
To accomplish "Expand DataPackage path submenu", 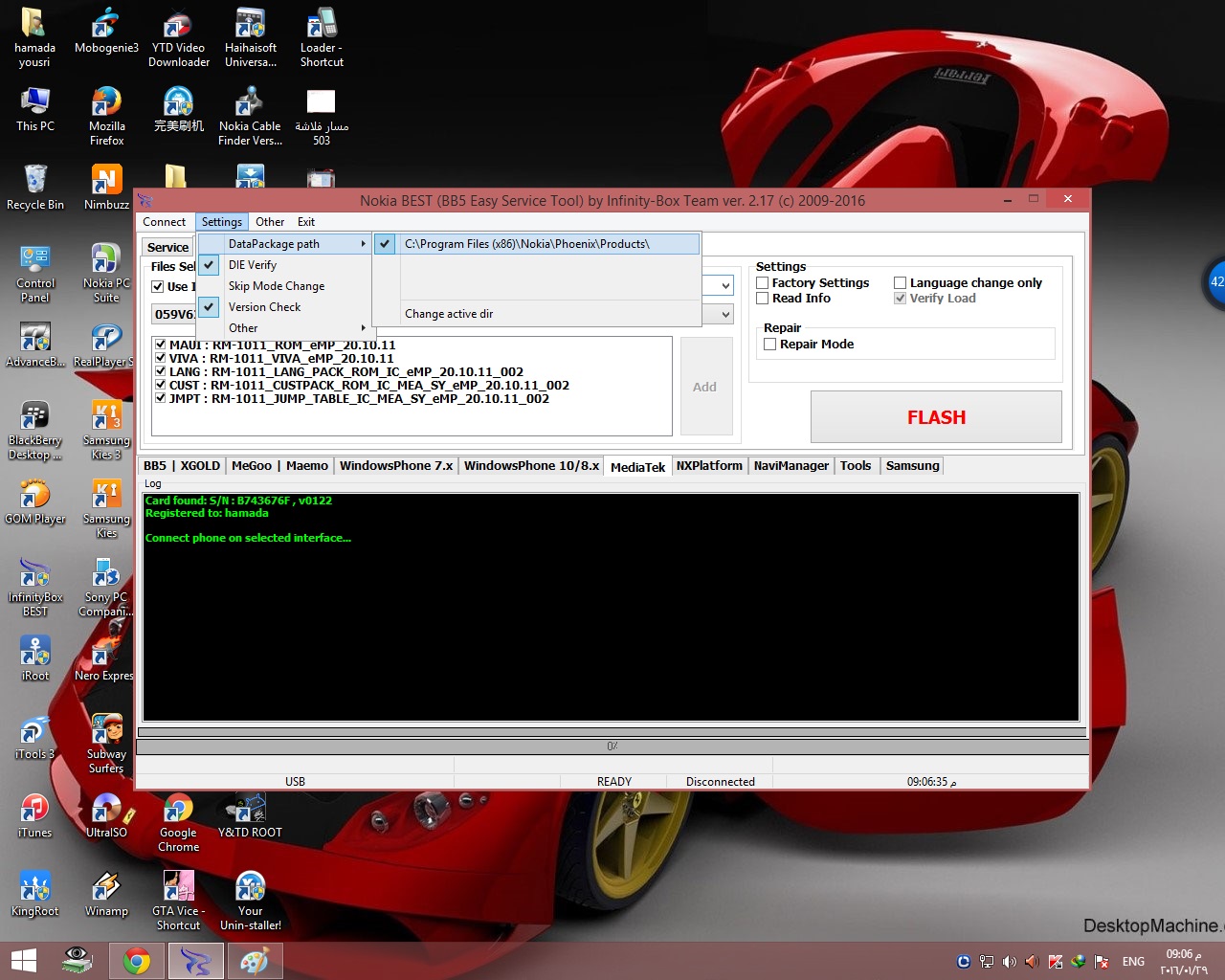I will pos(284,244).
